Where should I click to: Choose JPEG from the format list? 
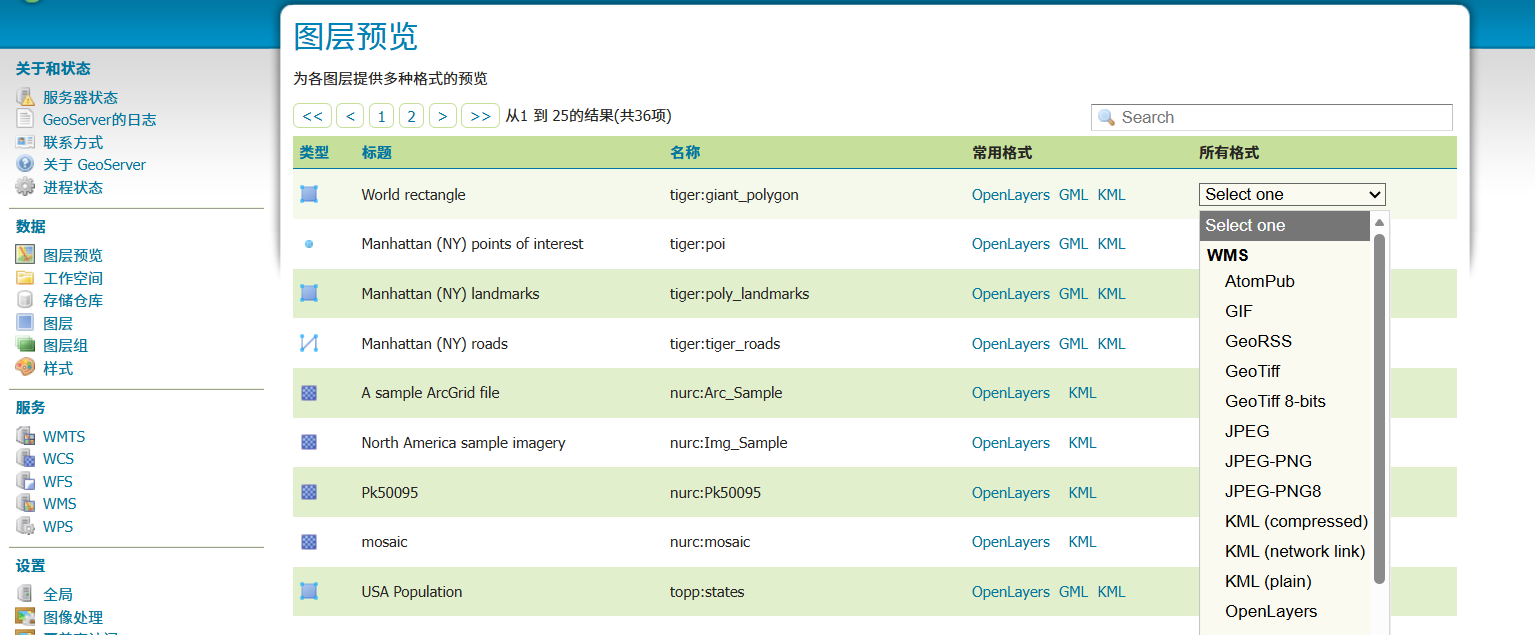[1247, 431]
